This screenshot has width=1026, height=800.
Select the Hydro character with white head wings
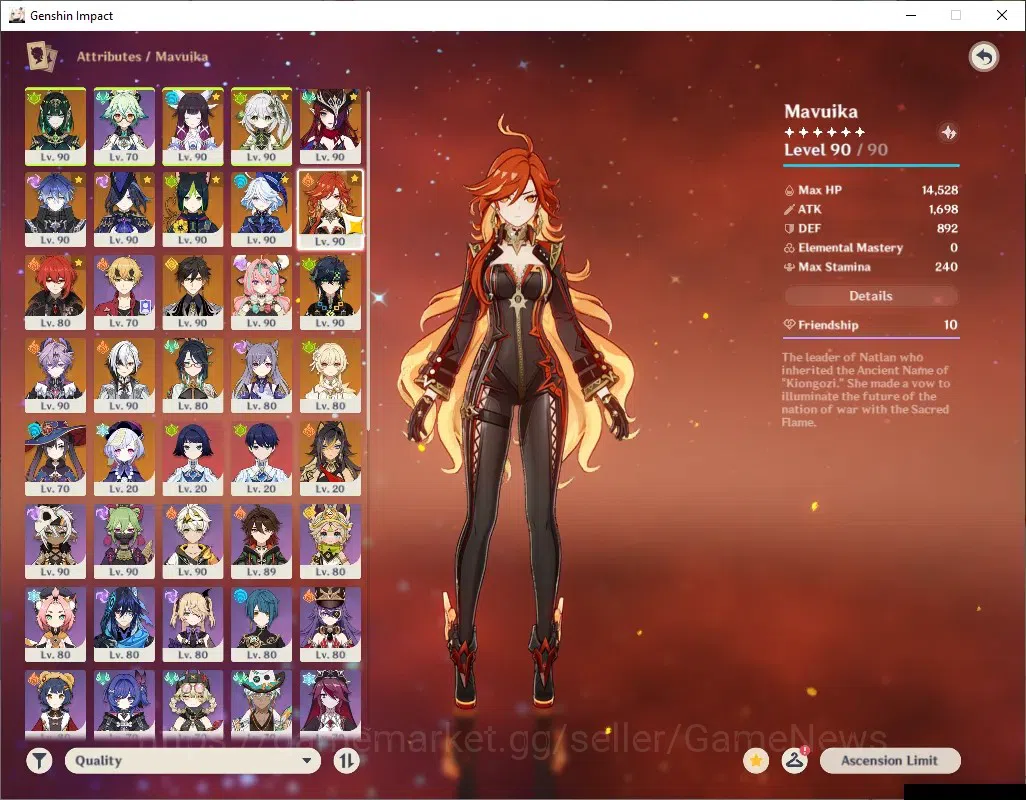pos(193,126)
